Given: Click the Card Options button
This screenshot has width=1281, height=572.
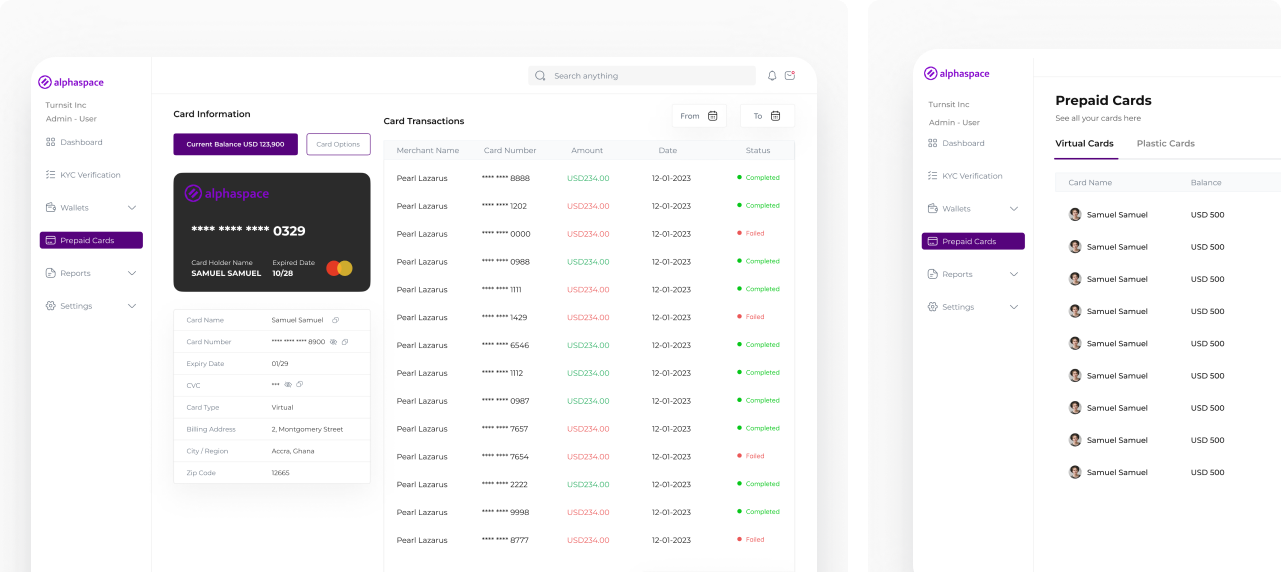Looking at the screenshot, I should 338,144.
